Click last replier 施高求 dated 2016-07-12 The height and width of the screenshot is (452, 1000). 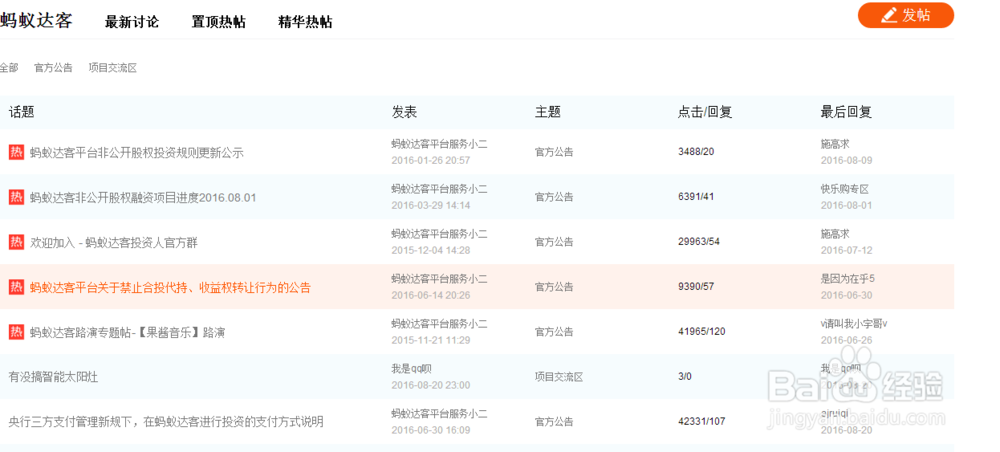click(835, 234)
